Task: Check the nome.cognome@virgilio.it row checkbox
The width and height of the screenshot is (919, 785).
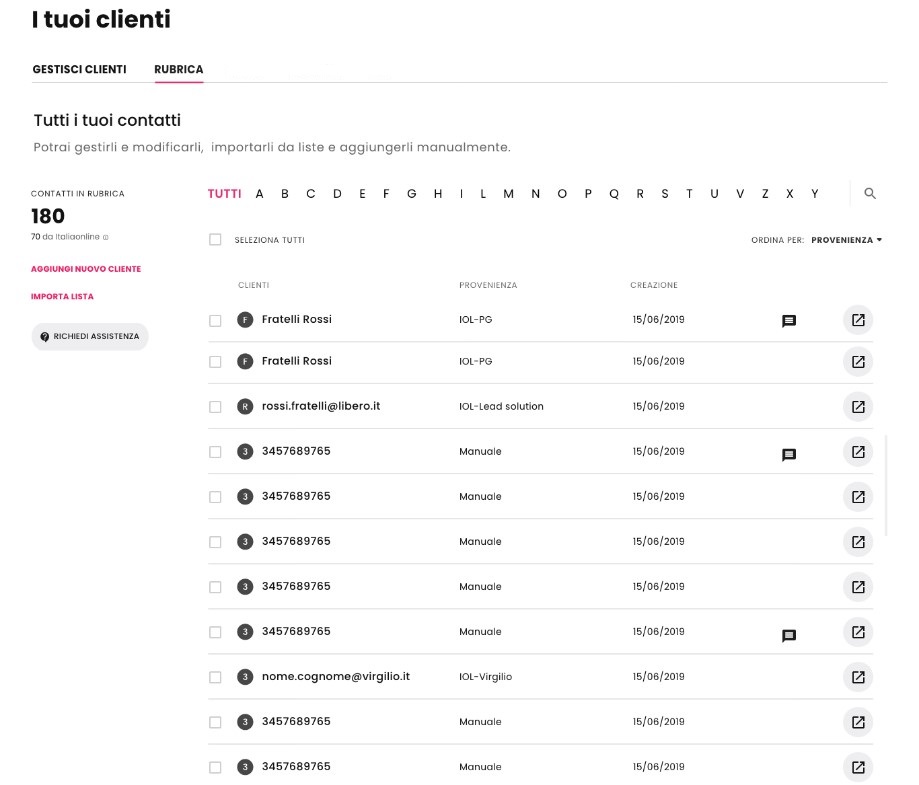Action: coord(215,677)
